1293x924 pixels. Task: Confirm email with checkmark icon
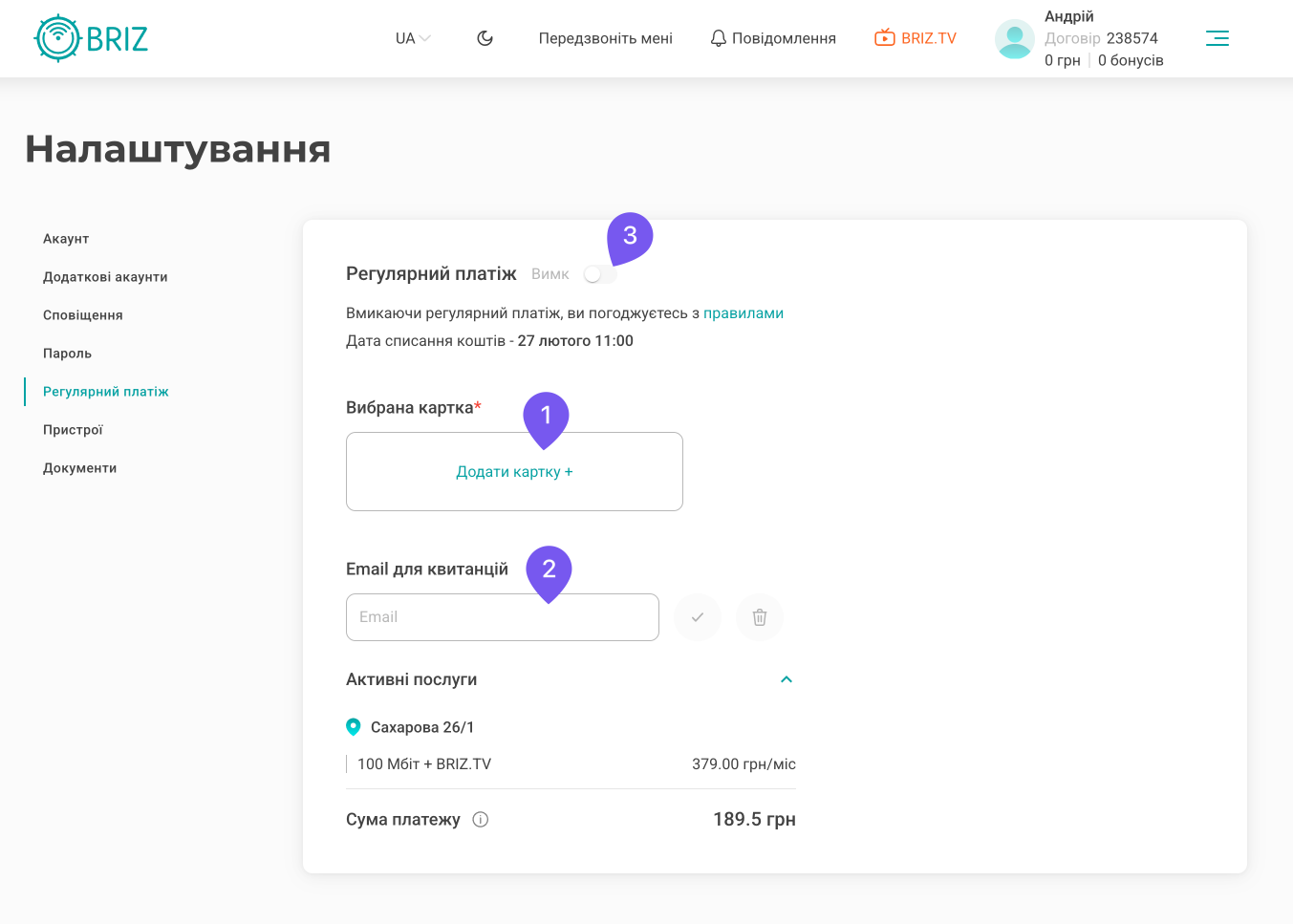click(x=698, y=617)
